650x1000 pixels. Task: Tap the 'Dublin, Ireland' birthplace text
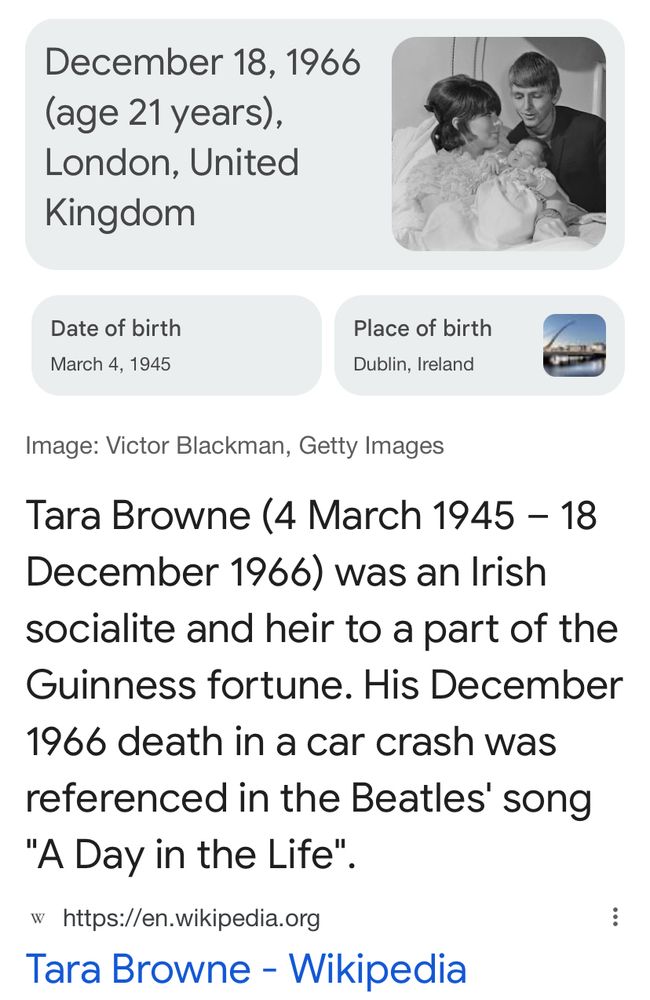413,364
